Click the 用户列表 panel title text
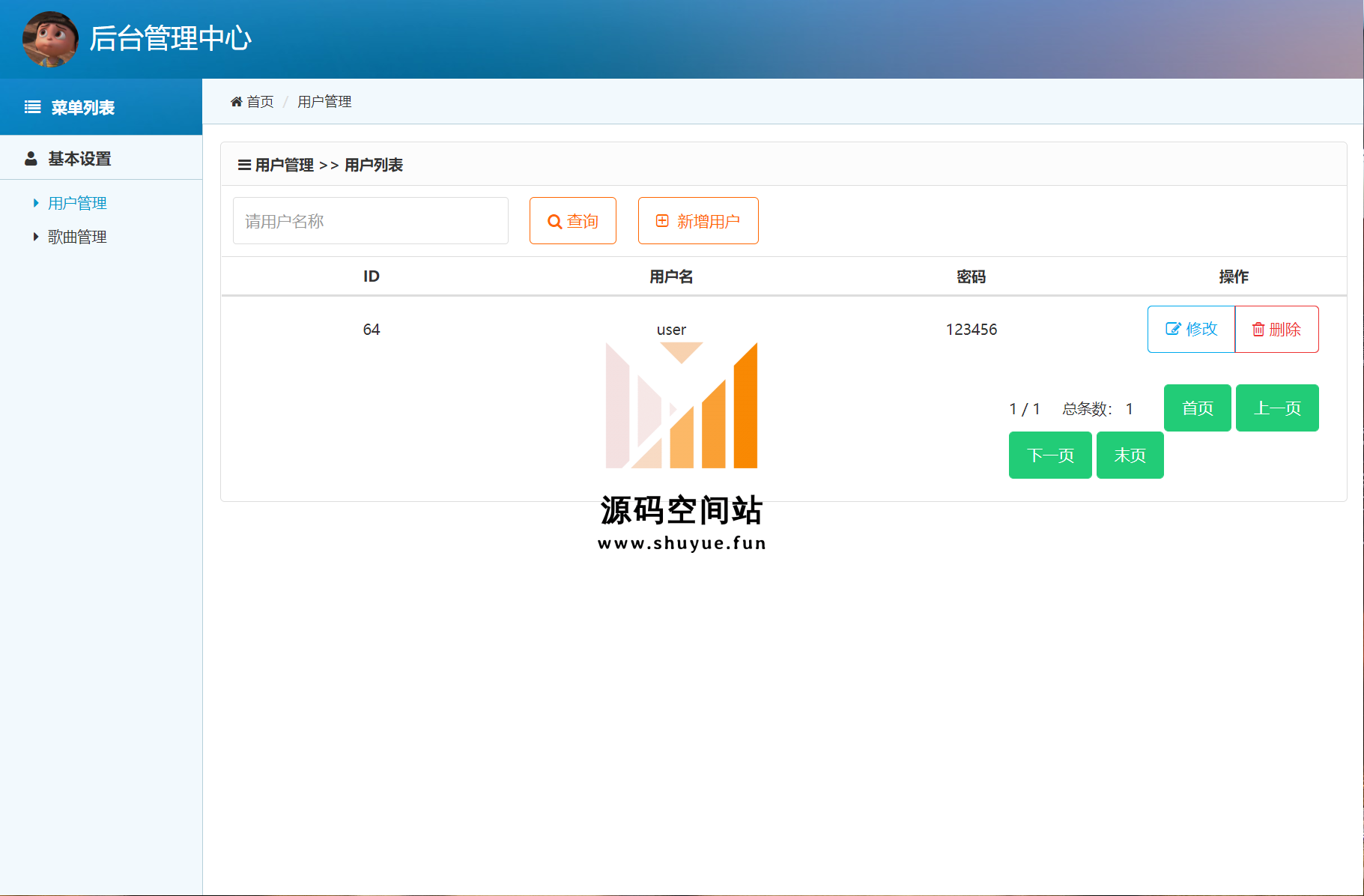Viewport: 1364px width, 896px height. click(x=374, y=165)
